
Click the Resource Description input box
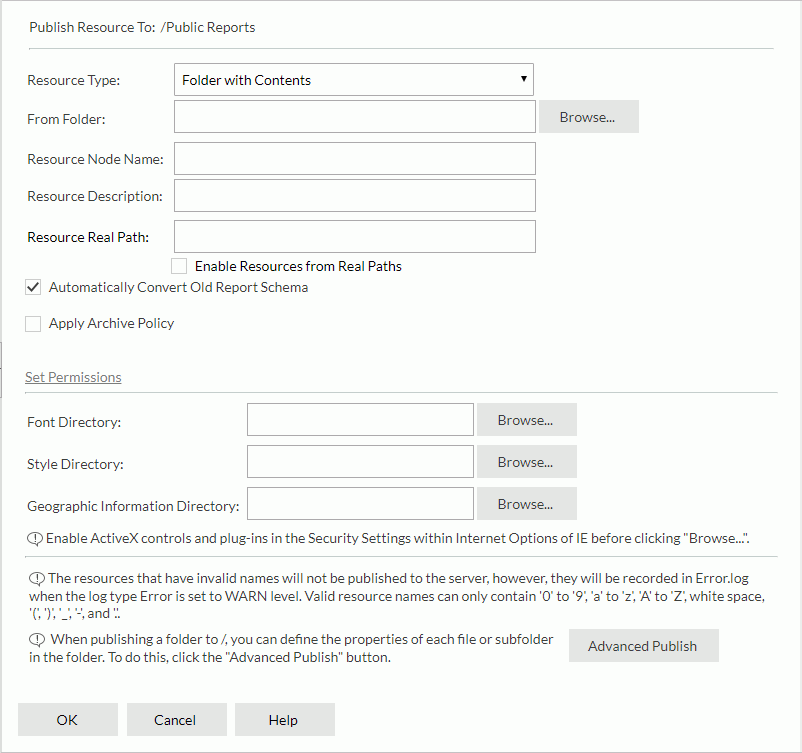pyautogui.click(x=354, y=195)
